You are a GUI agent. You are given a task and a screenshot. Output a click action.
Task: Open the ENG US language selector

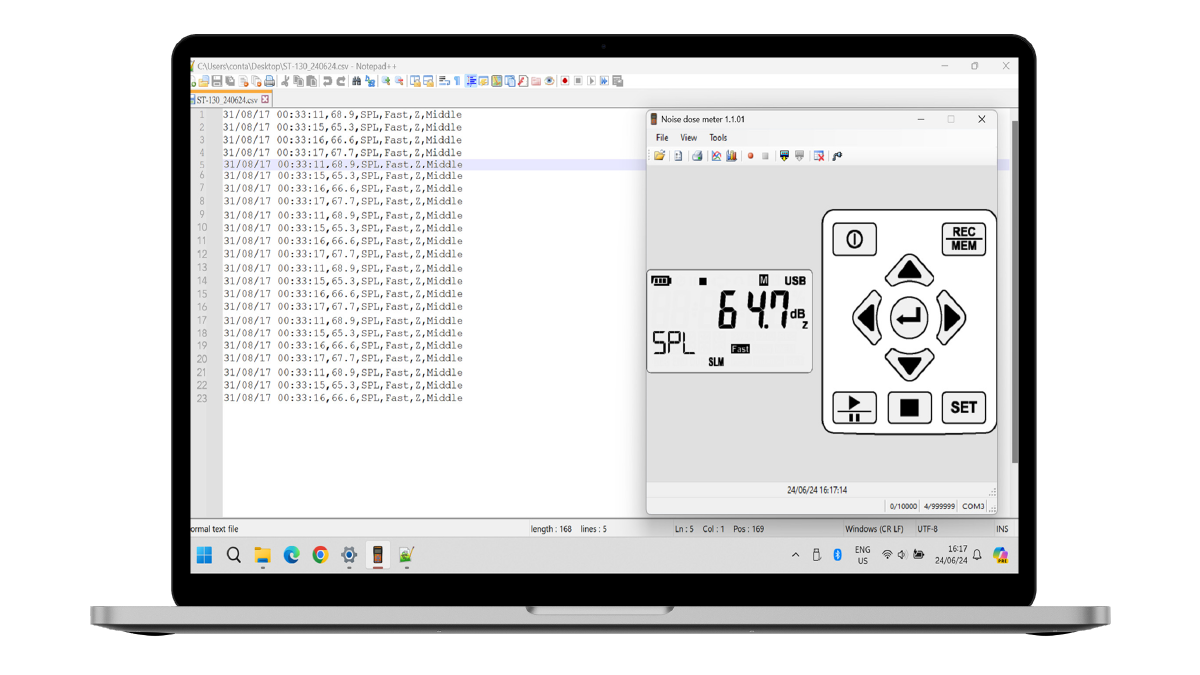click(862, 555)
